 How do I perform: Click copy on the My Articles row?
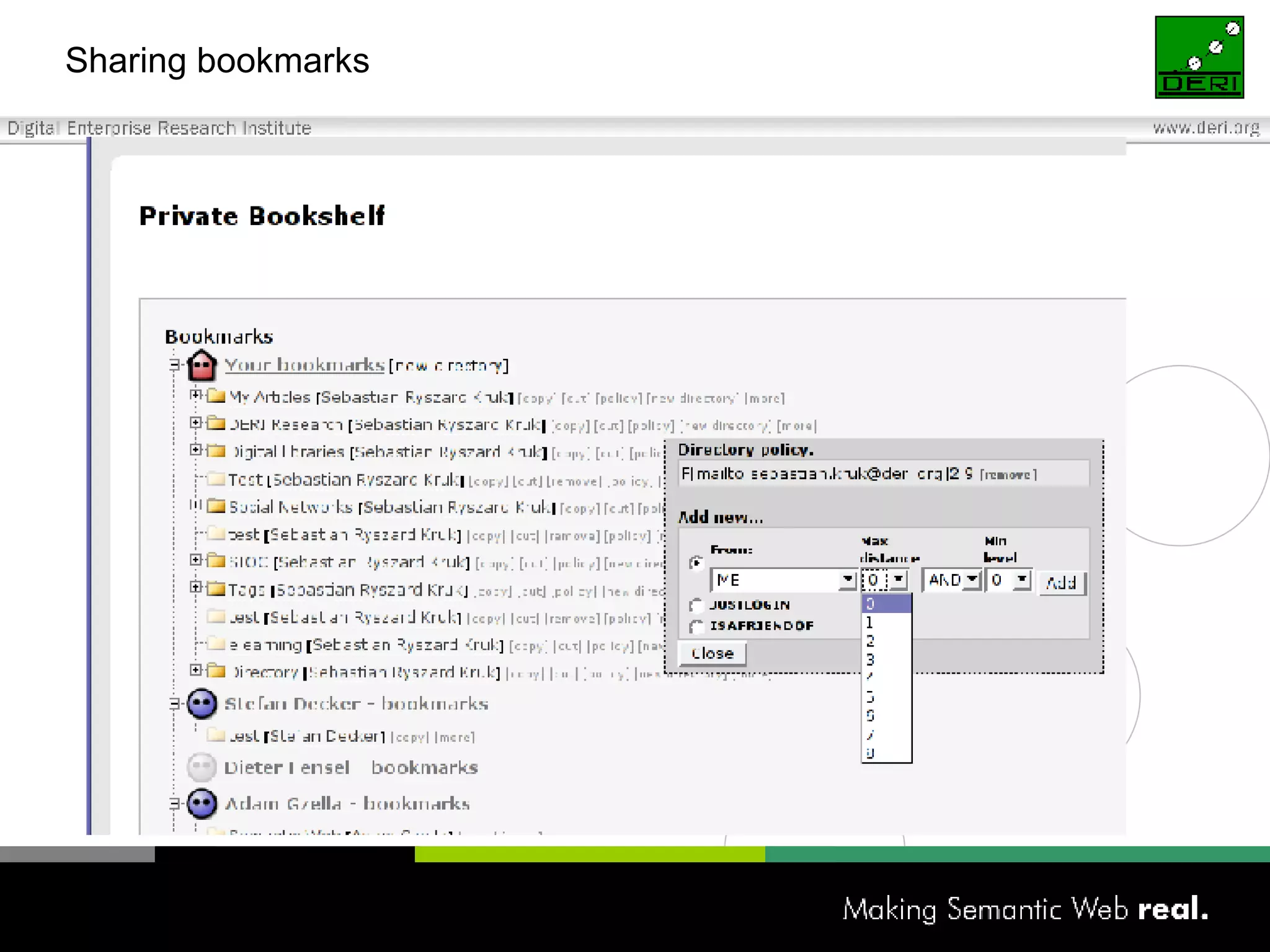click(536, 398)
